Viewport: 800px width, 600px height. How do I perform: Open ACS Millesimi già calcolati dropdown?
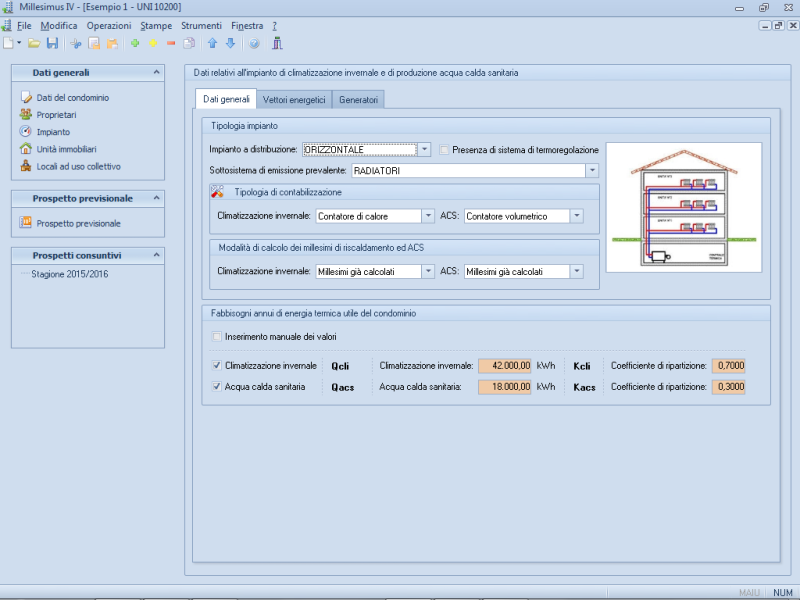pos(577,271)
